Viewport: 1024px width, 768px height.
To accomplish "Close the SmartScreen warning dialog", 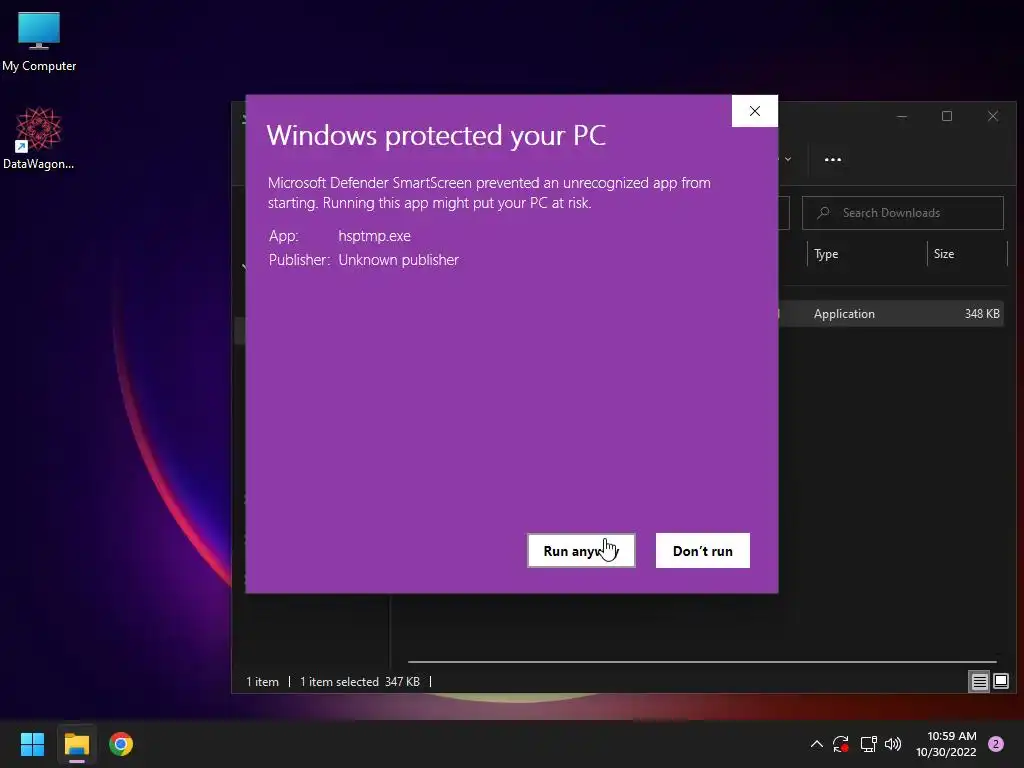I will point(754,111).
